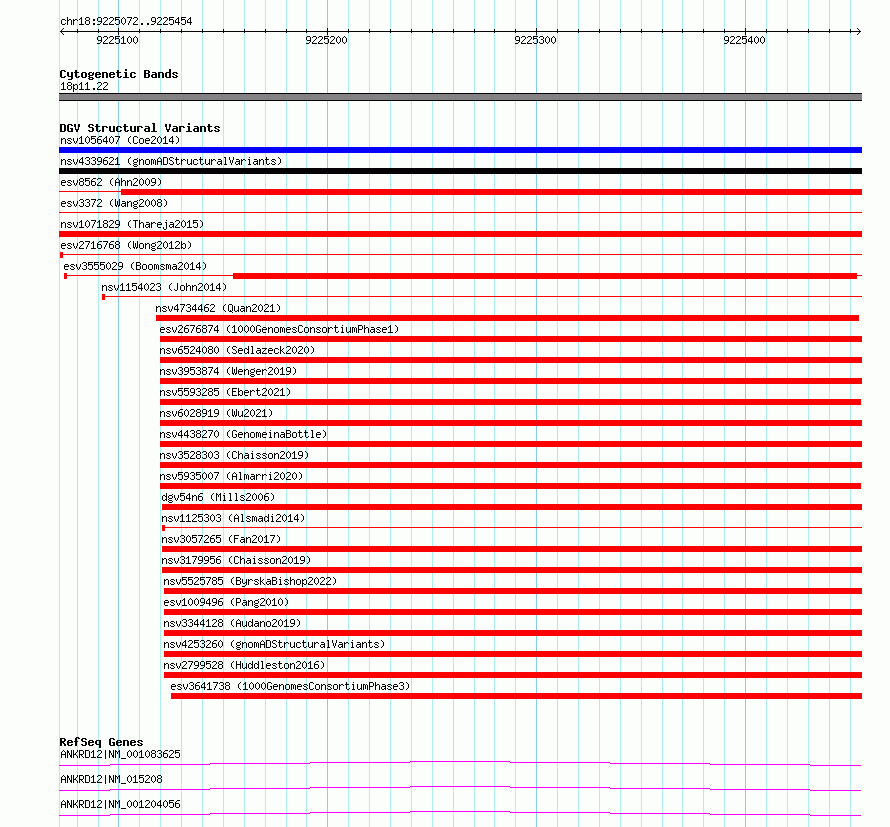Open variant nsv3057265 (Fan2017)
The height and width of the screenshot is (827, 890).
pyautogui.click(x=221, y=539)
